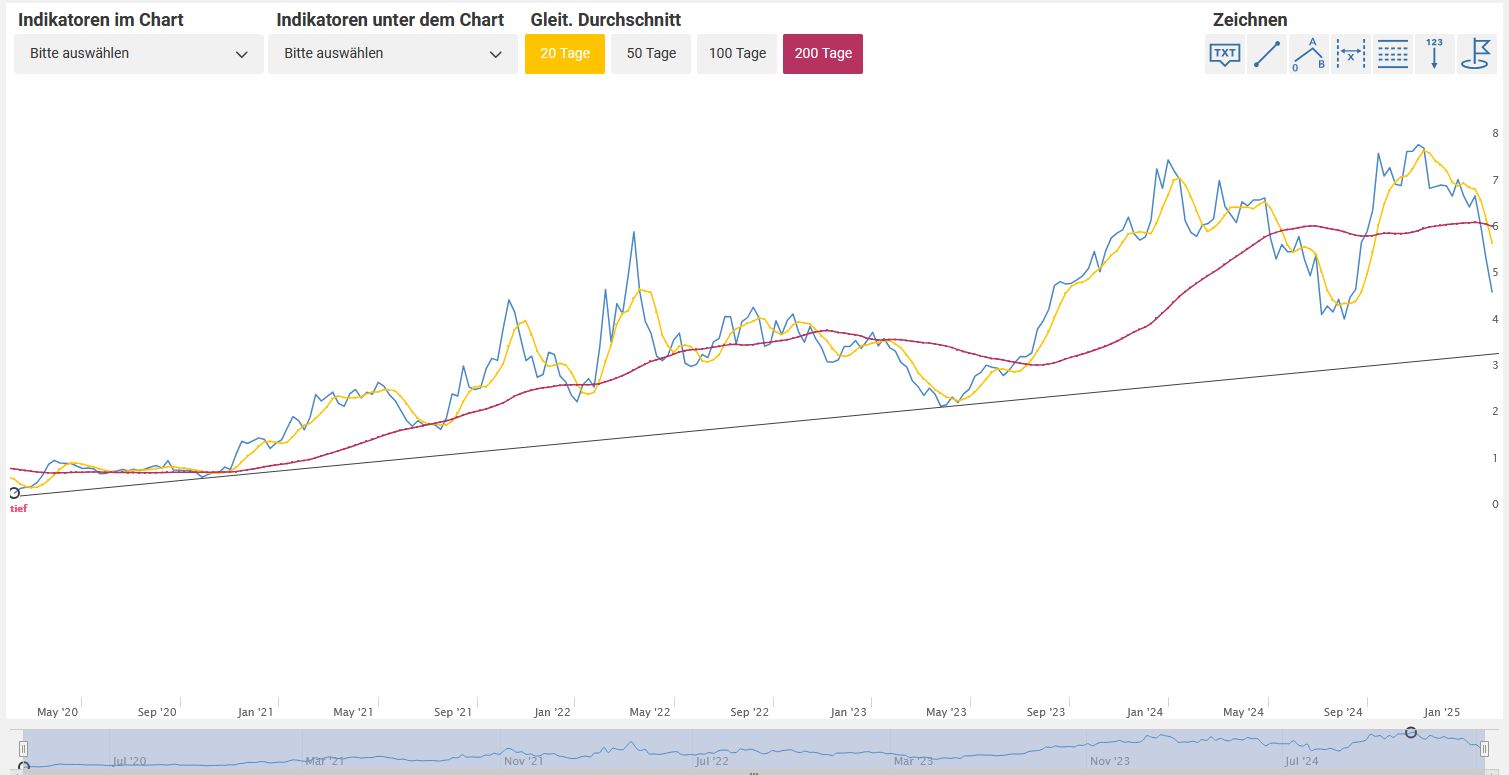Activate the horizontal distance measurement tool
1509x775 pixels.
pos(1350,54)
